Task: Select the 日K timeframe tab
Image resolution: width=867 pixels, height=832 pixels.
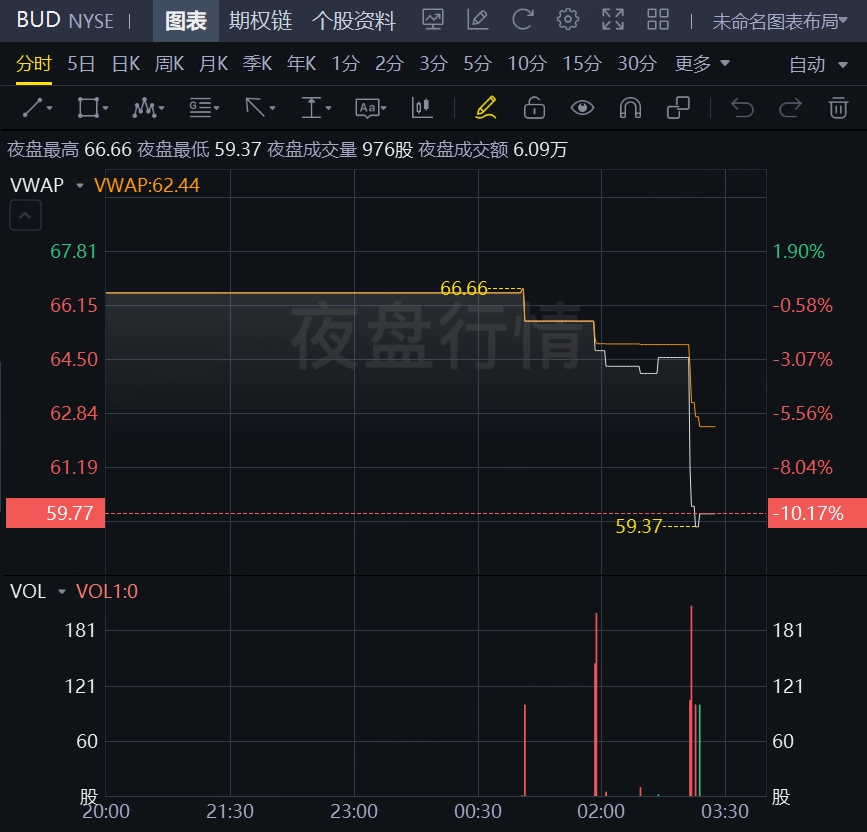Action: [x=125, y=64]
